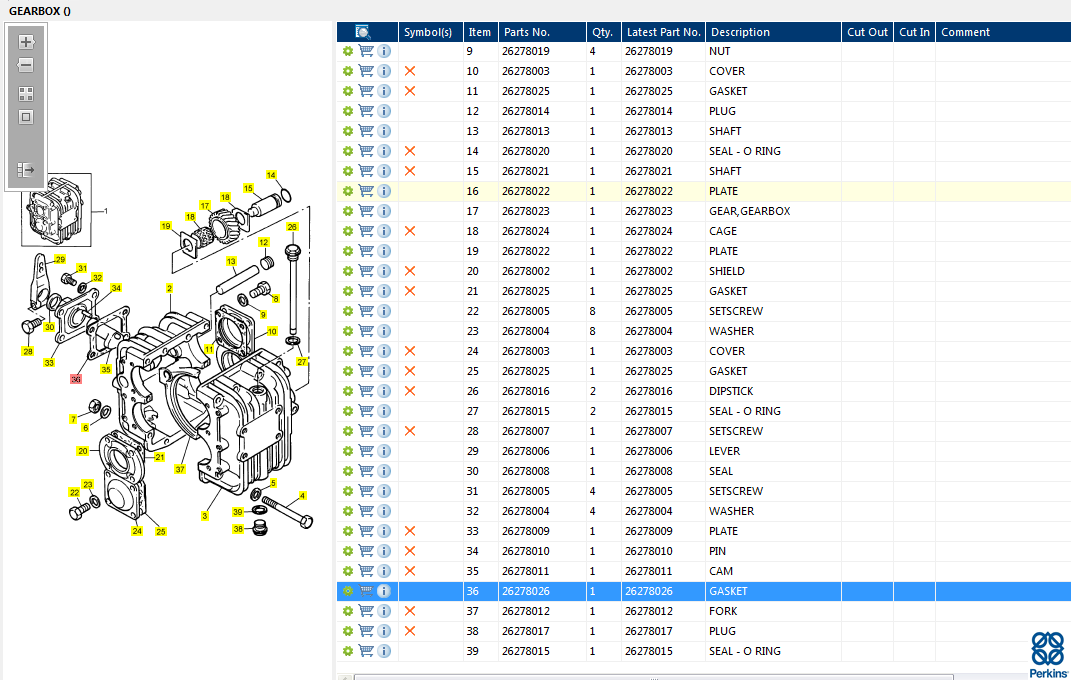
Task: Open info for selected GASKET item 36
Action: pos(384,591)
